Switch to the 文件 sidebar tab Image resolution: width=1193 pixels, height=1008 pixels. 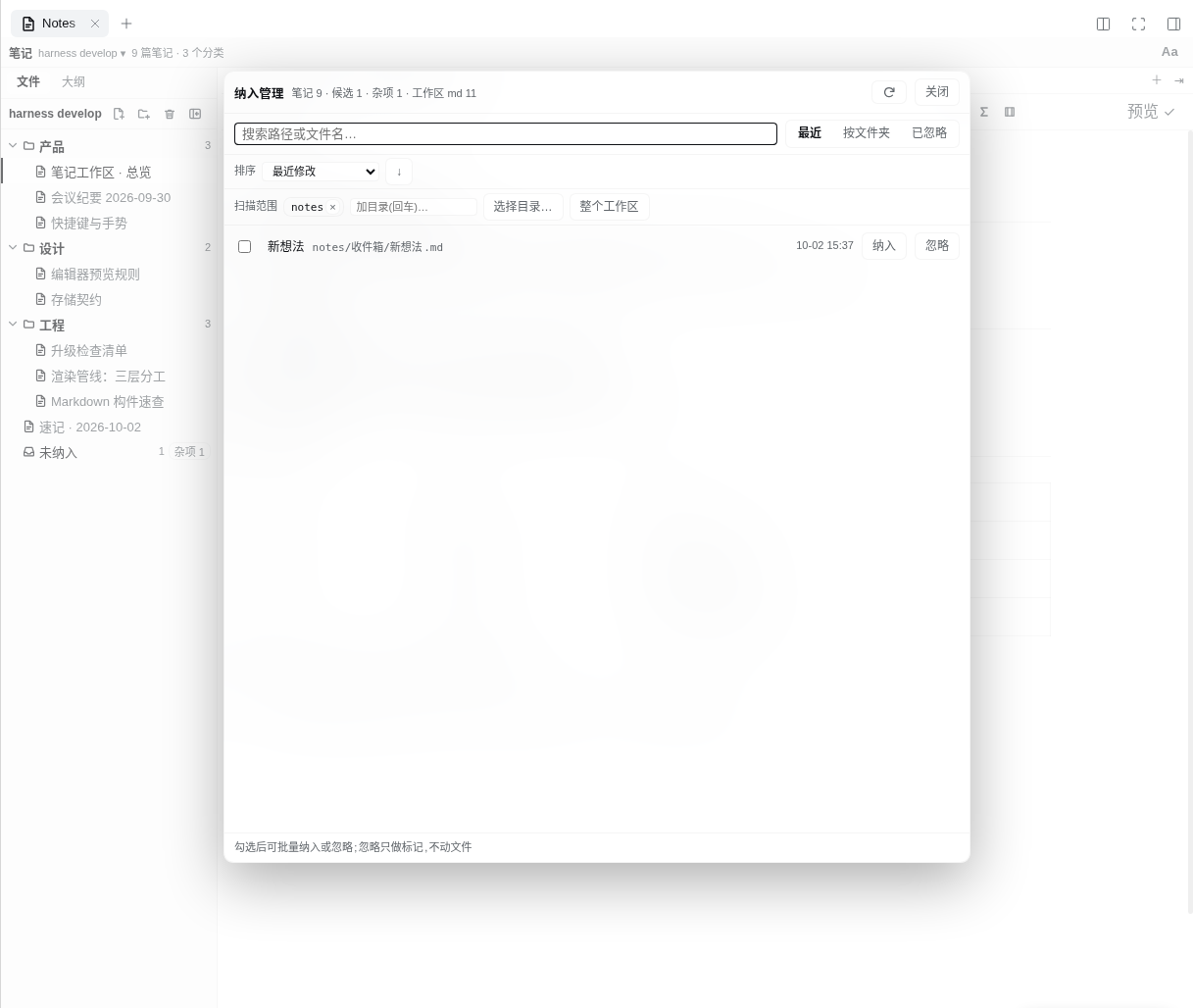coord(28,81)
